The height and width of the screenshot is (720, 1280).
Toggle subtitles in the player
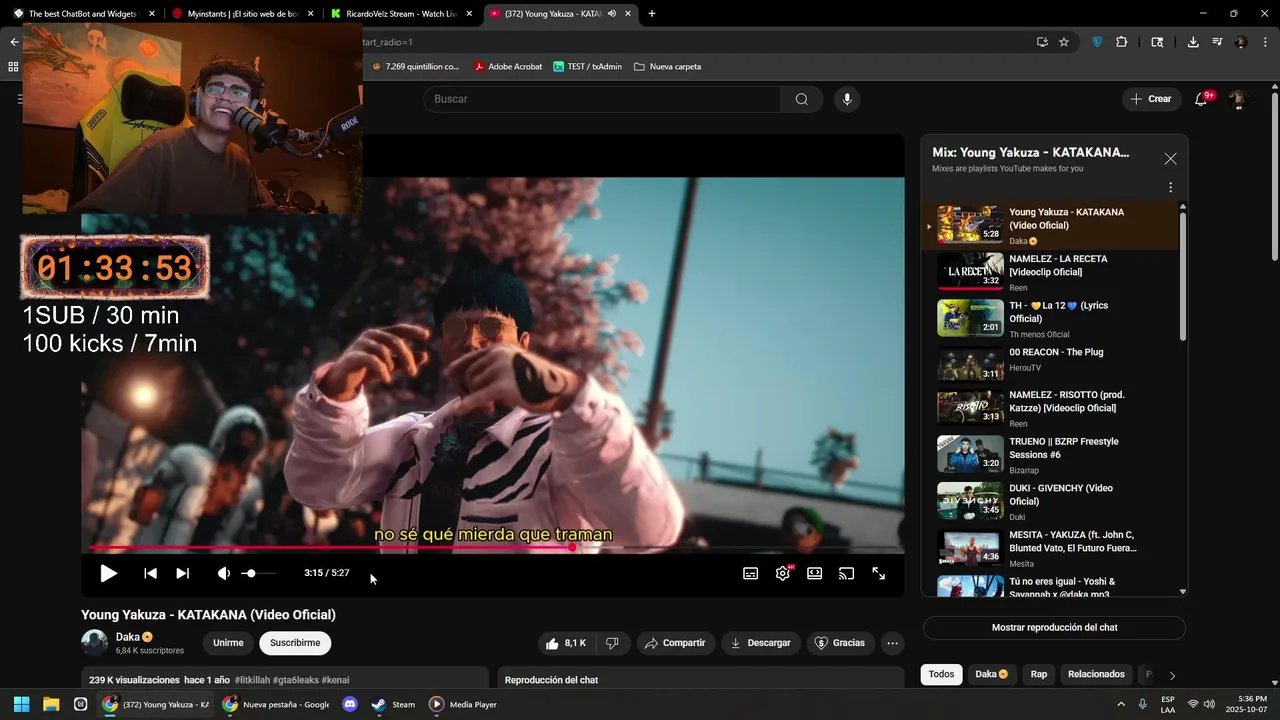click(x=750, y=573)
